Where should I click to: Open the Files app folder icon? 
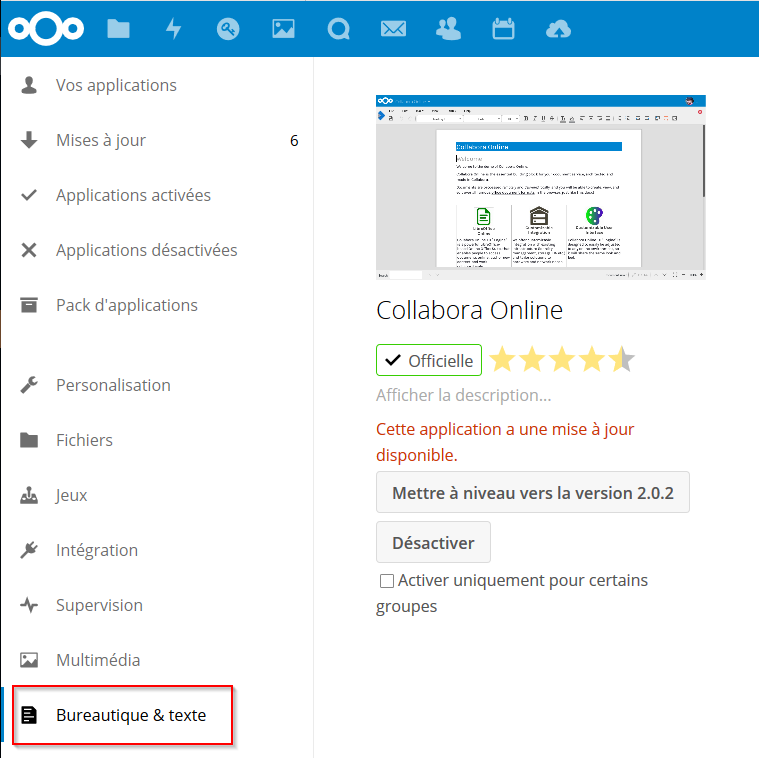(x=118, y=29)
